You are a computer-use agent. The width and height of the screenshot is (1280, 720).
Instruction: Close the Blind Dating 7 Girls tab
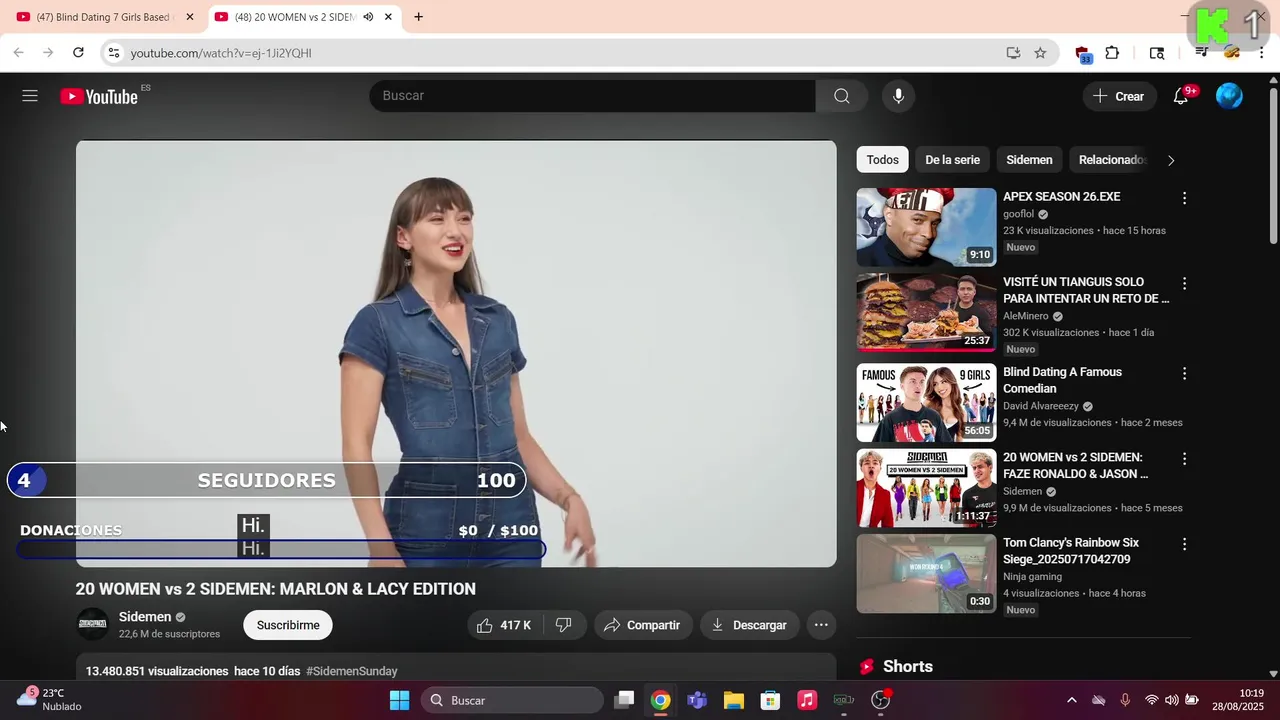click(x=190, y=17)
